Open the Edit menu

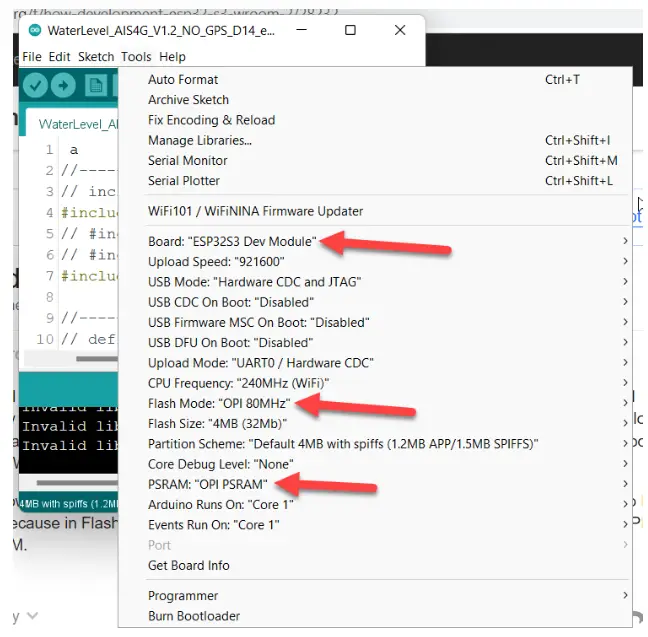click(x=60, y=57)
